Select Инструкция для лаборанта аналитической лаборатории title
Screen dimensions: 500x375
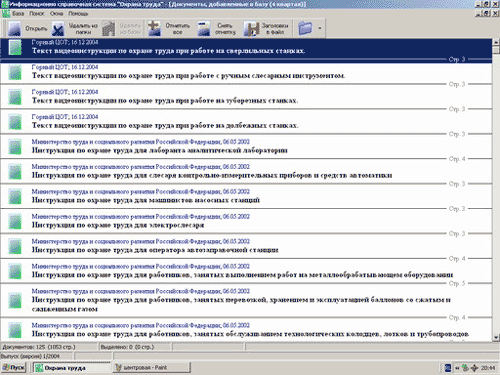tap(160, 150)
